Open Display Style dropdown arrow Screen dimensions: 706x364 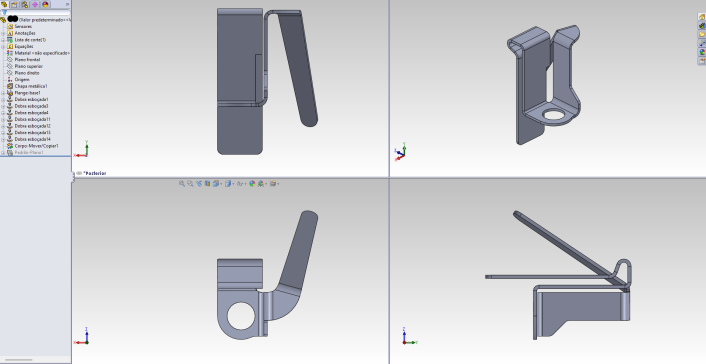233,184
